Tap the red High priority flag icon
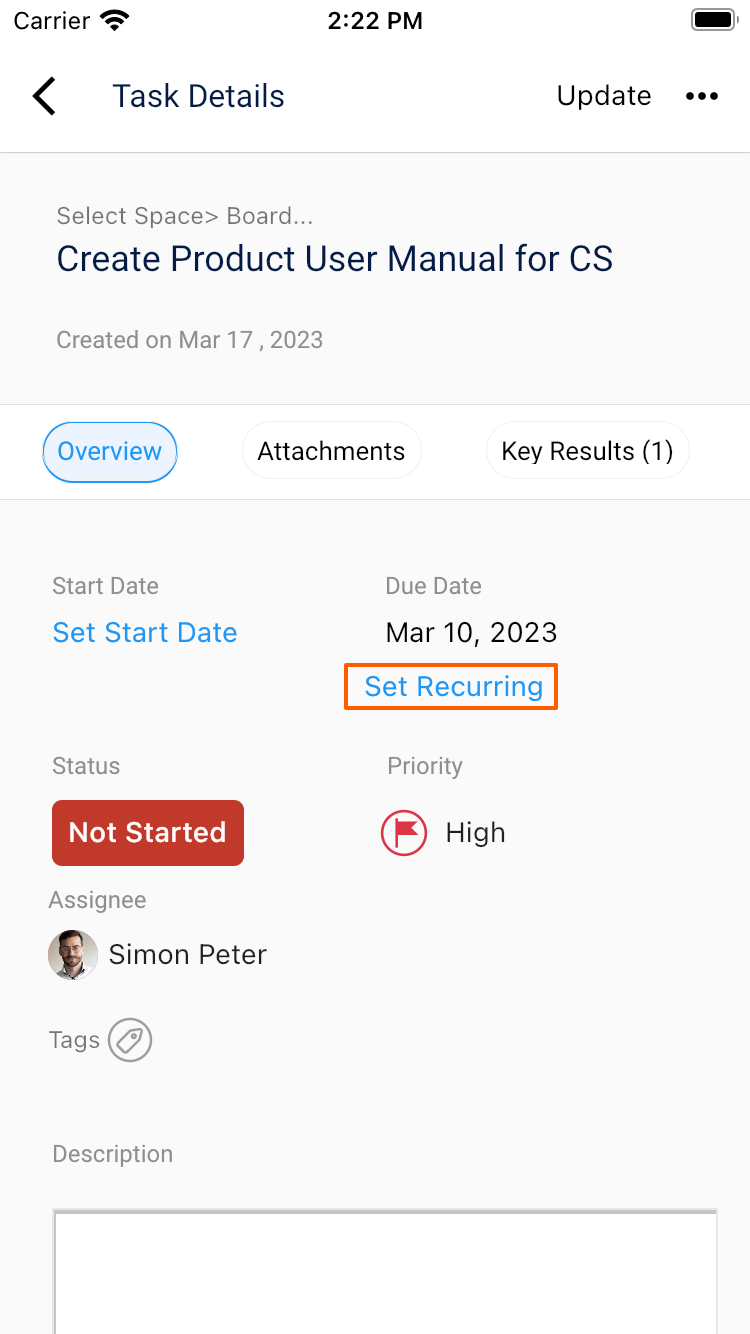 (404, 832)
